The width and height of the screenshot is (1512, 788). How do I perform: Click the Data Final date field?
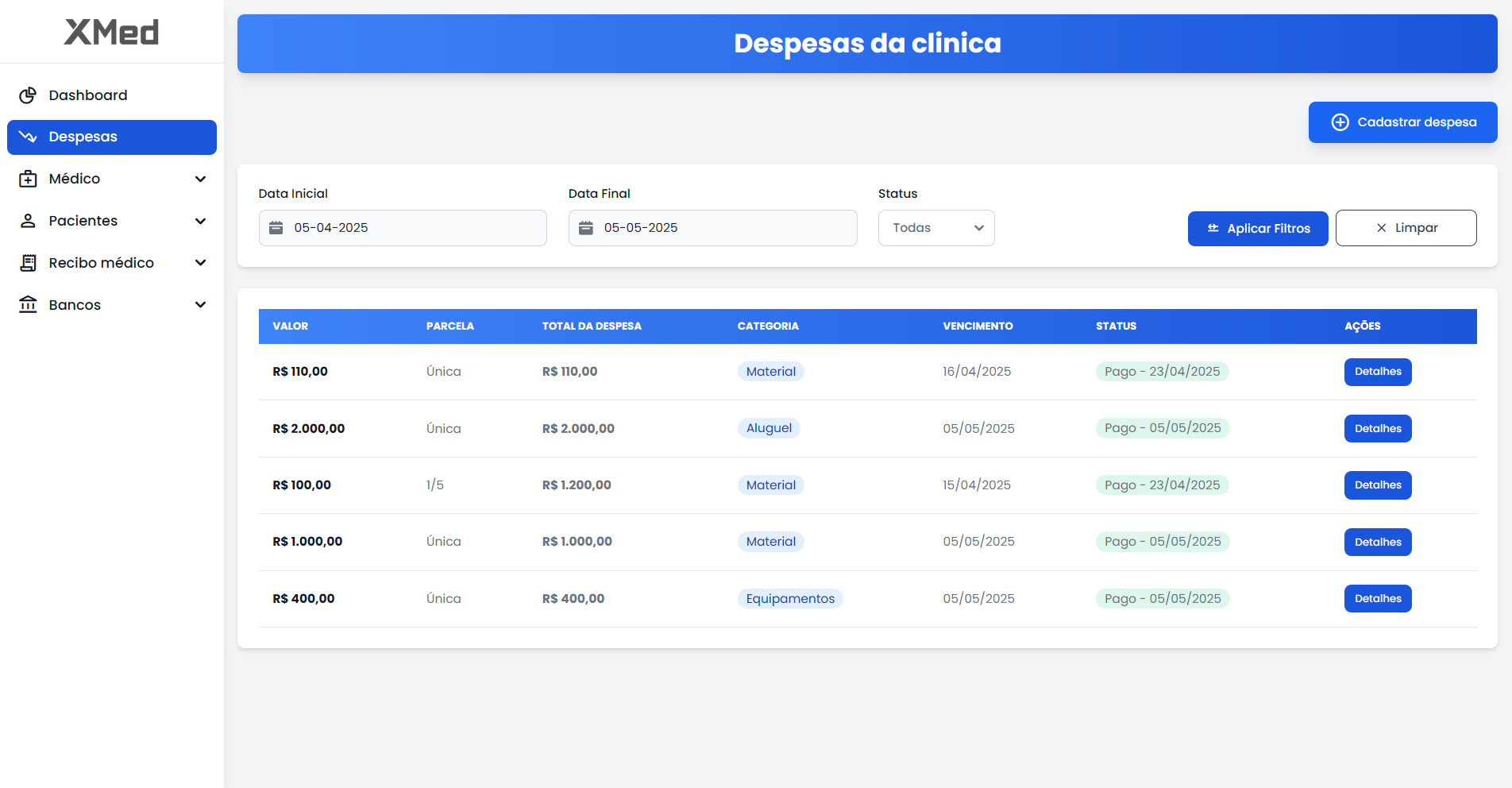click(x=723, y=228)
